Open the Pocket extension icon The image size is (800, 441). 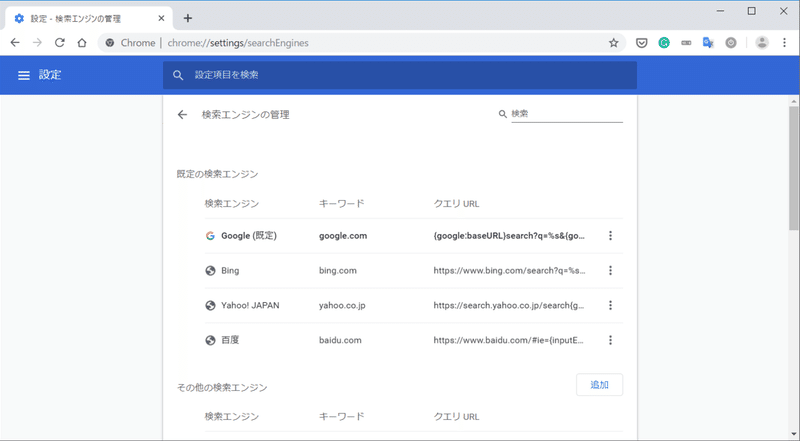641,43
